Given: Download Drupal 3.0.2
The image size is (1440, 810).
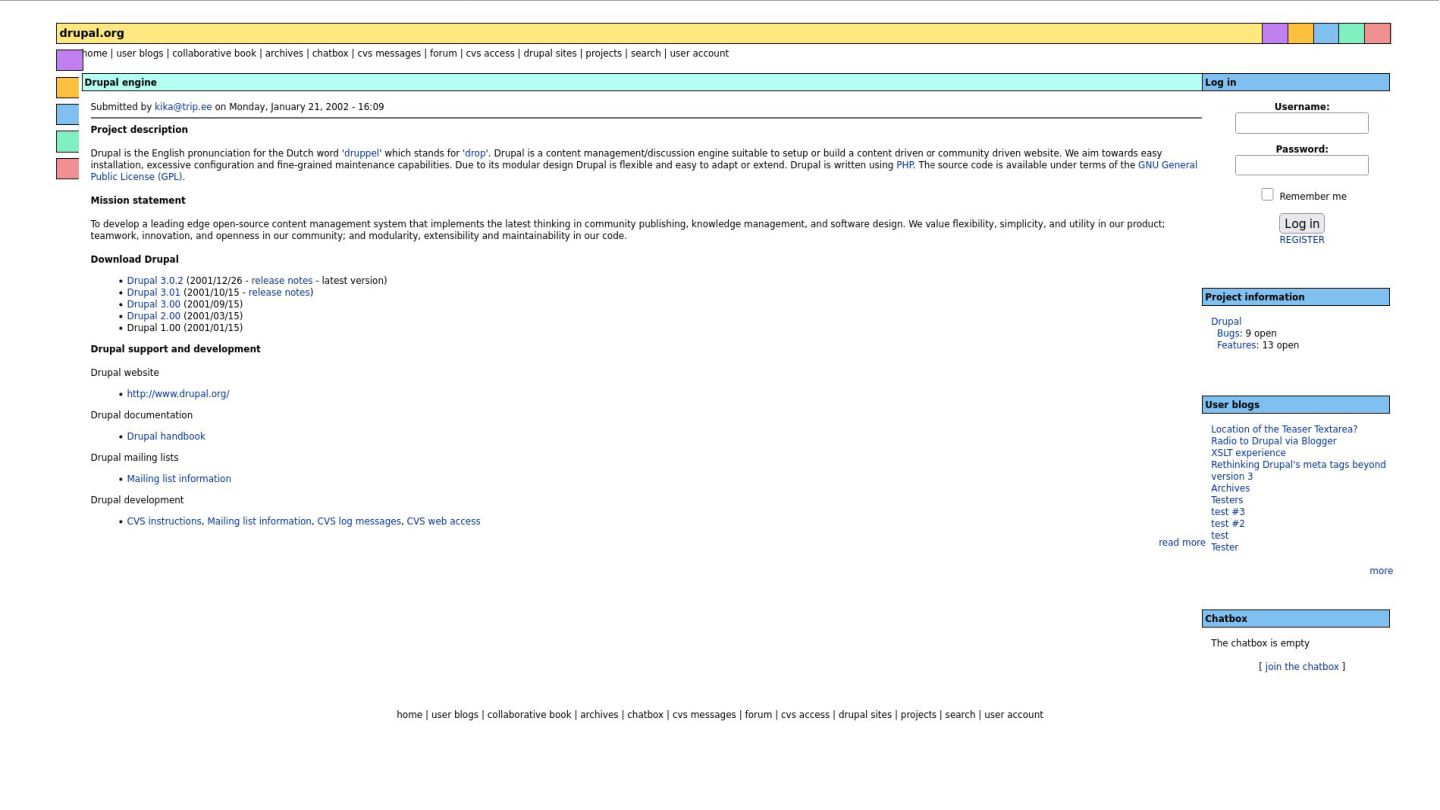Looking at the screenshot, I should [x=155, y=281].
